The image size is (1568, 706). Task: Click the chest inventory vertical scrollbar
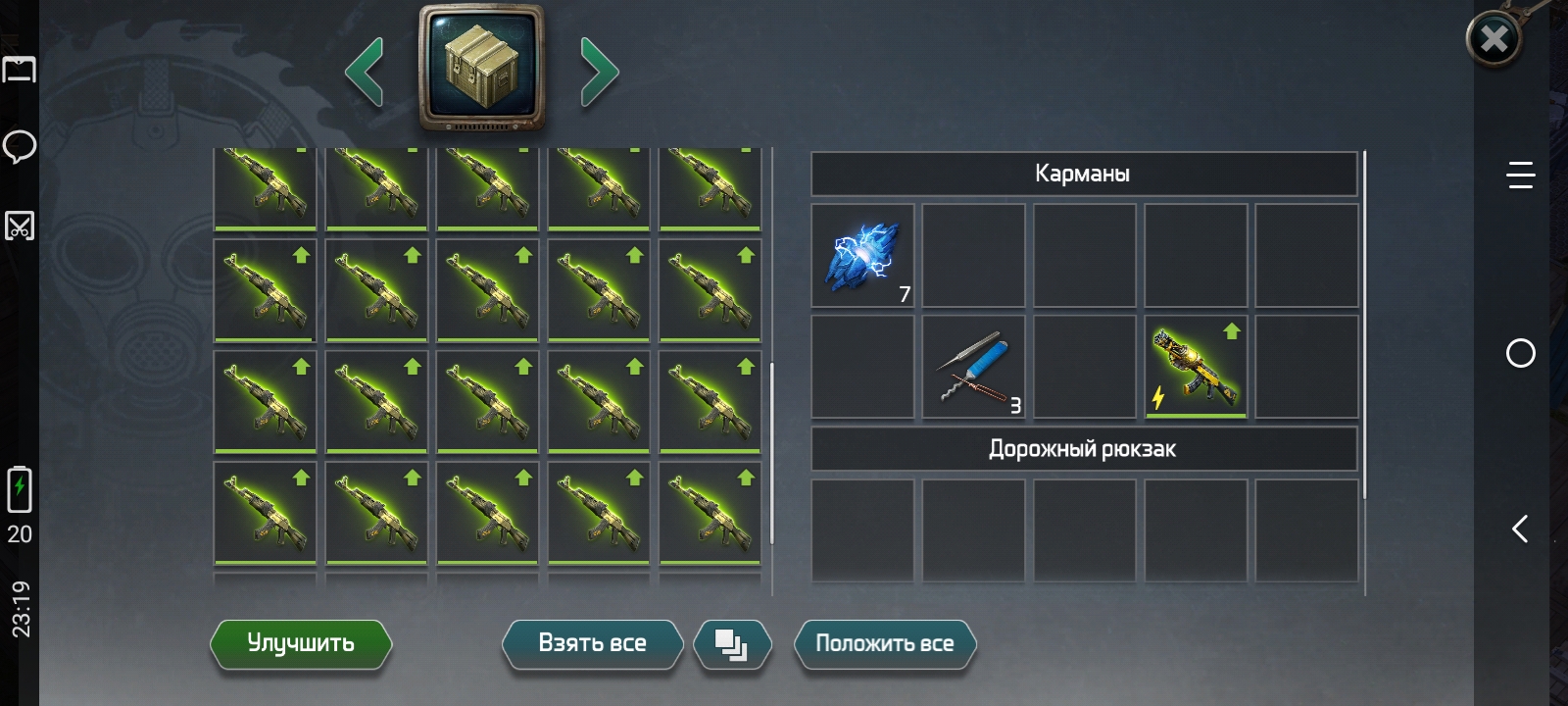tap(772, 453)
